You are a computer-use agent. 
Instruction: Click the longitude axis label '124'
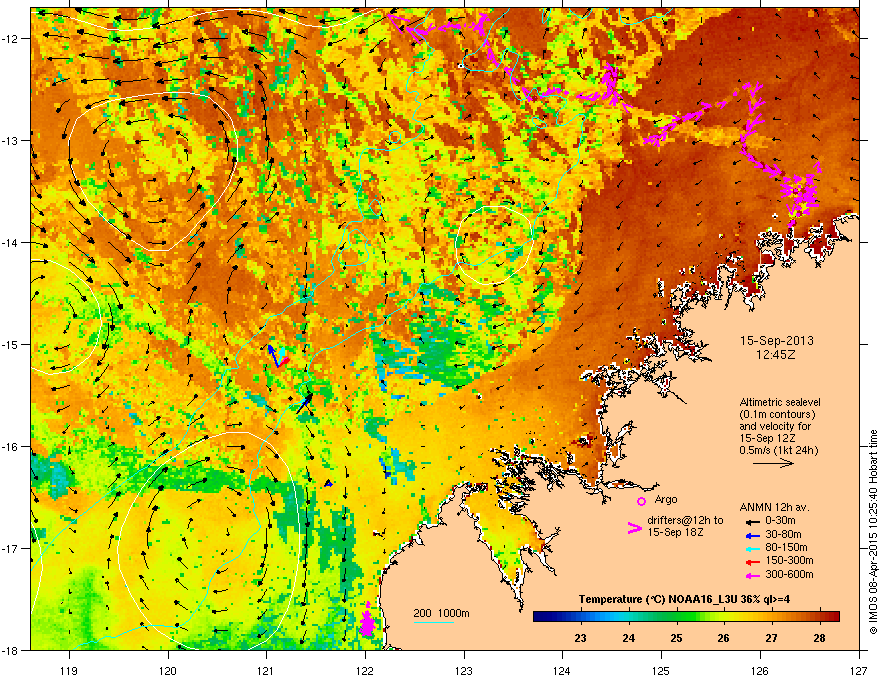(x=562, y=670)
